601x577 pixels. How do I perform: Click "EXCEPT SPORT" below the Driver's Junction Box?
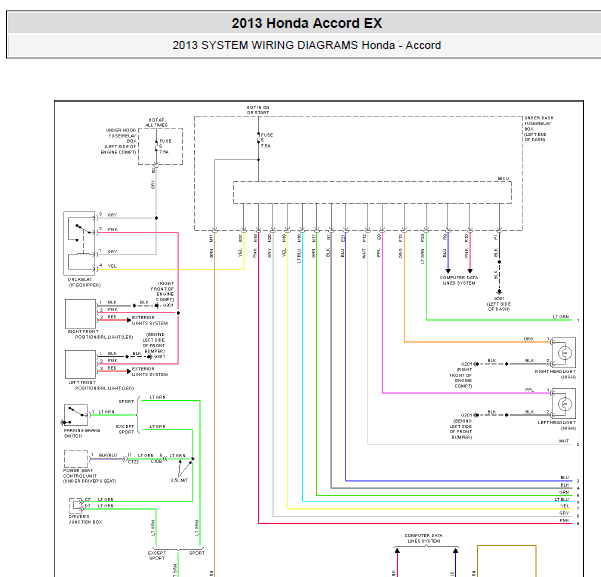tap(157, 556)
